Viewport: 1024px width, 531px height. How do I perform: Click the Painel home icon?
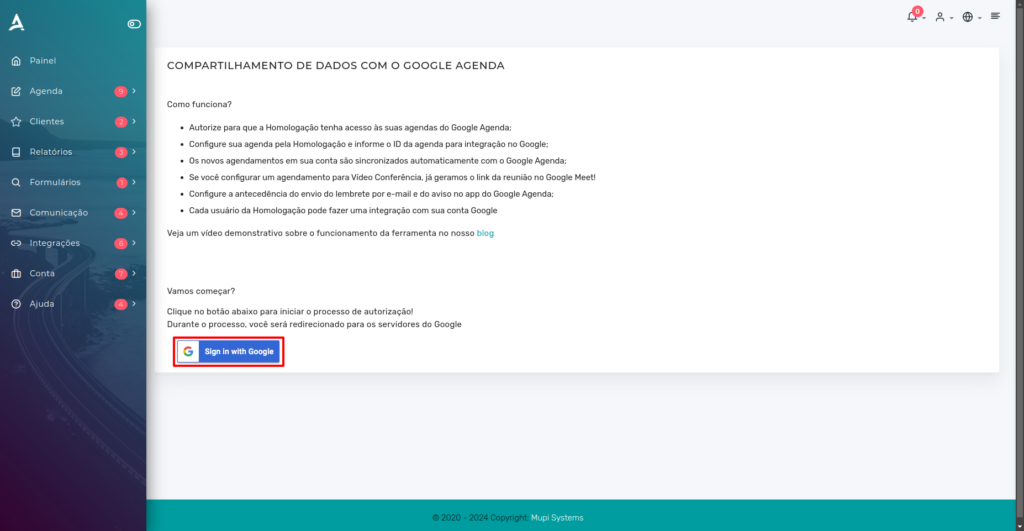tap(16, 61)
